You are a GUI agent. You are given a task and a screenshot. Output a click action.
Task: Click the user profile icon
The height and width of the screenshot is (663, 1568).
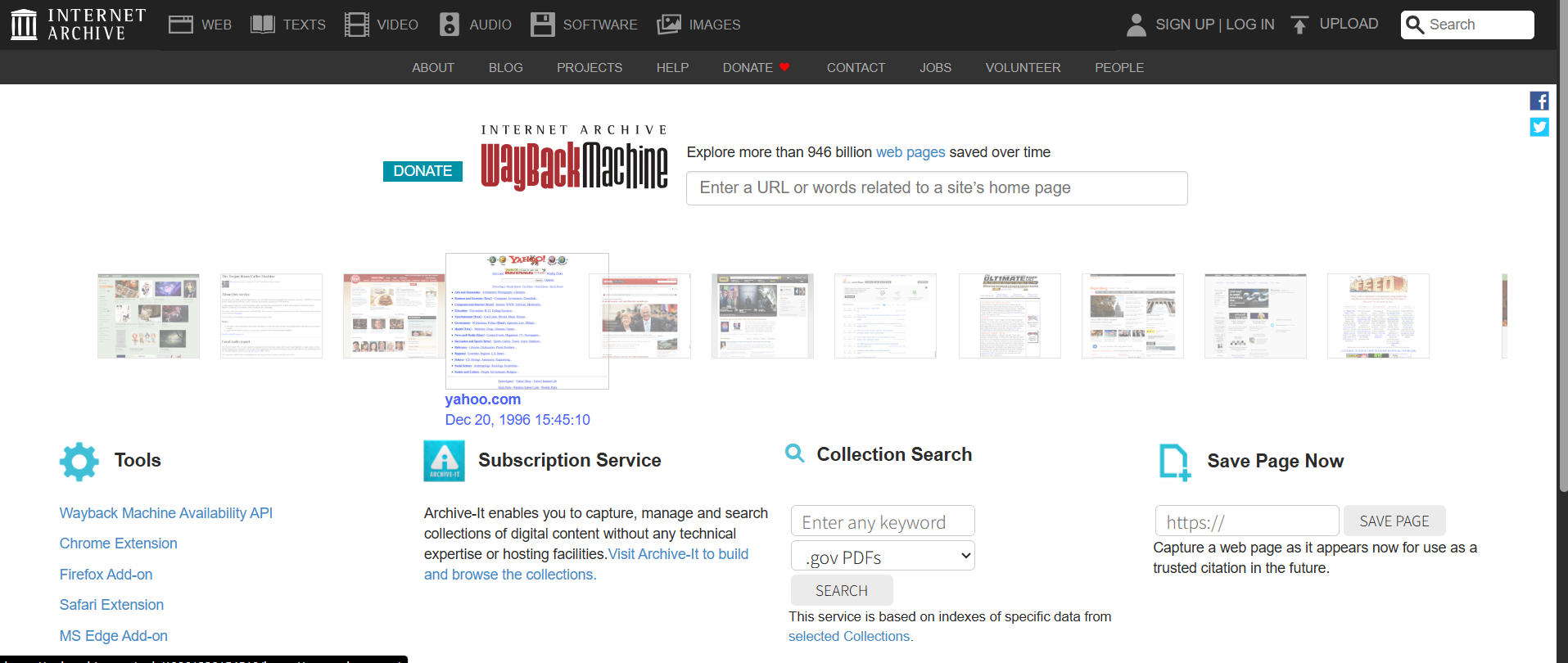(x=1136, y=25)
